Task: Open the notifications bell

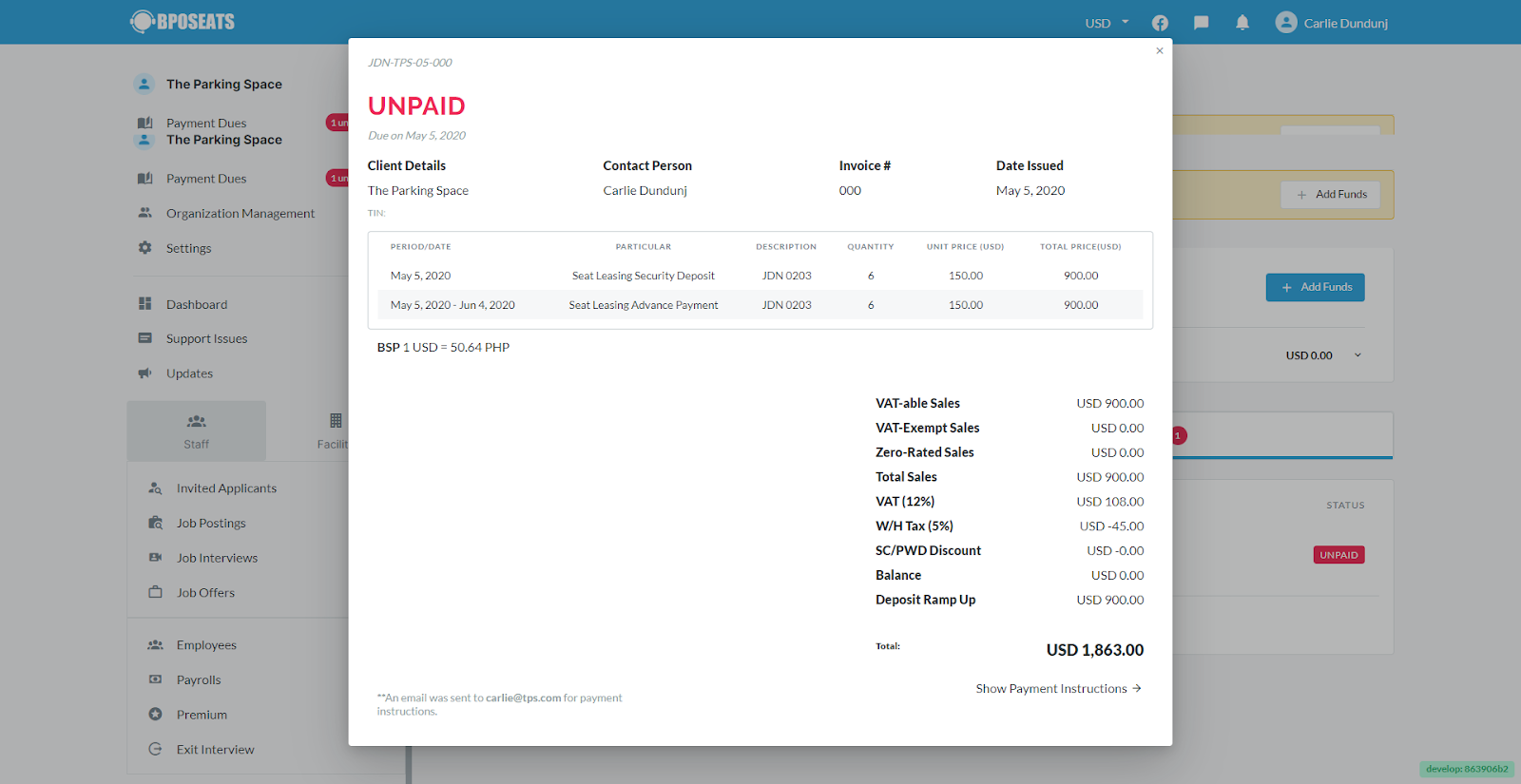Action: (1242, 23)
